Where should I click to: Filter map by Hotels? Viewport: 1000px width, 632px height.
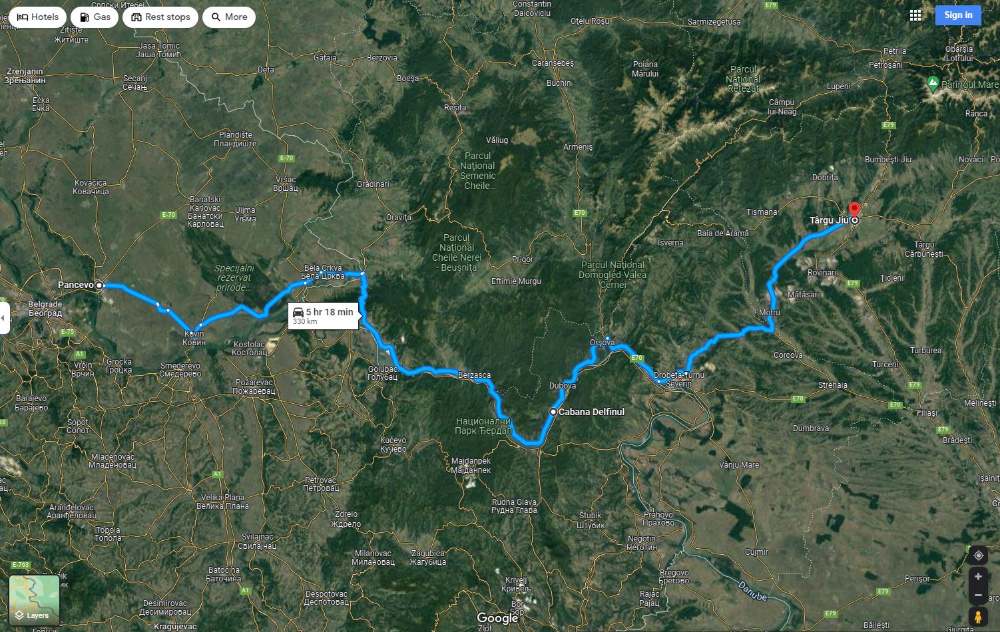38,17
